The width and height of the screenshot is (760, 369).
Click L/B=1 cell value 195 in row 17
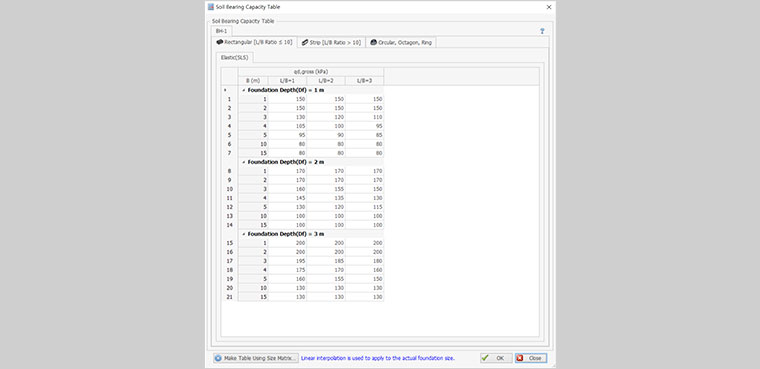(x=287, y=260)
